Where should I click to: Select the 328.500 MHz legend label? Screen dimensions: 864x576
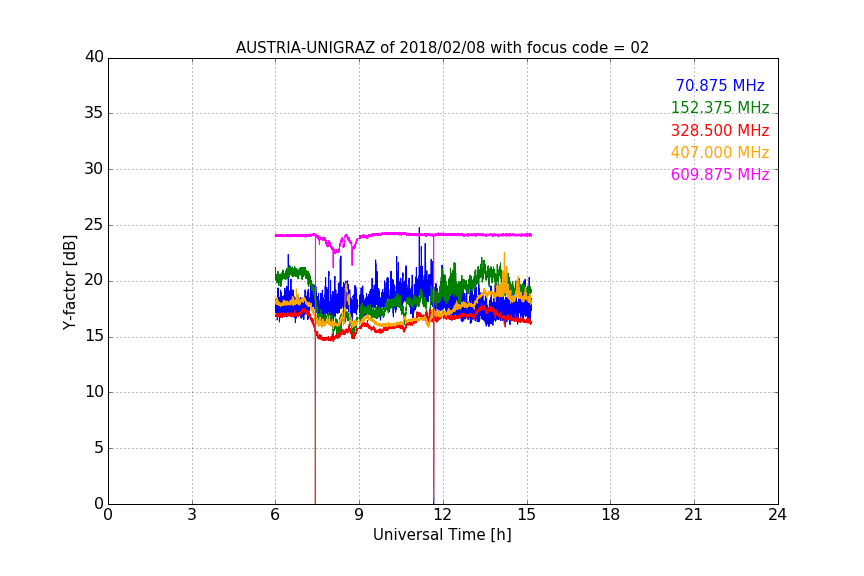[x=720, y=130]
